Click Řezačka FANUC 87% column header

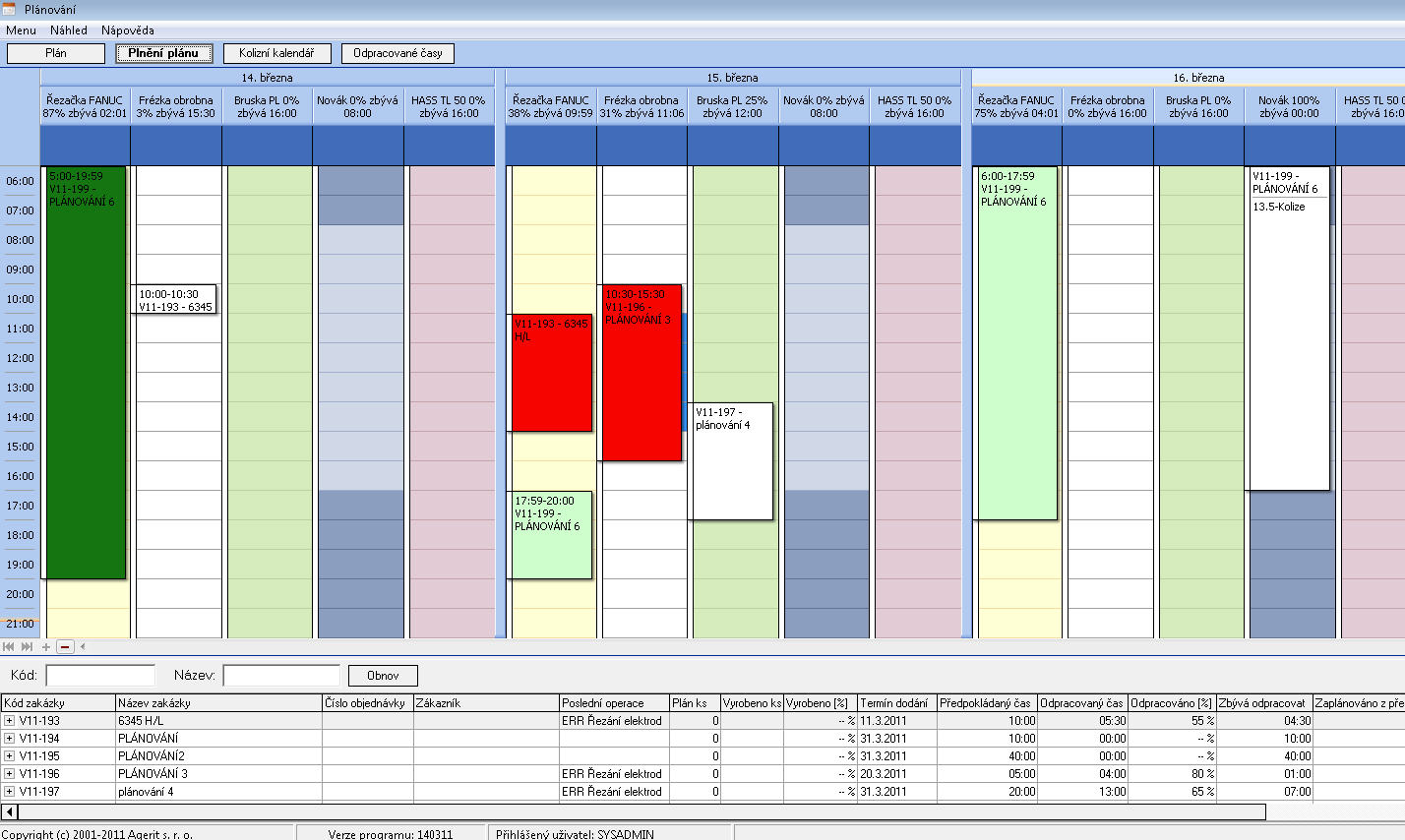point(85,106)
